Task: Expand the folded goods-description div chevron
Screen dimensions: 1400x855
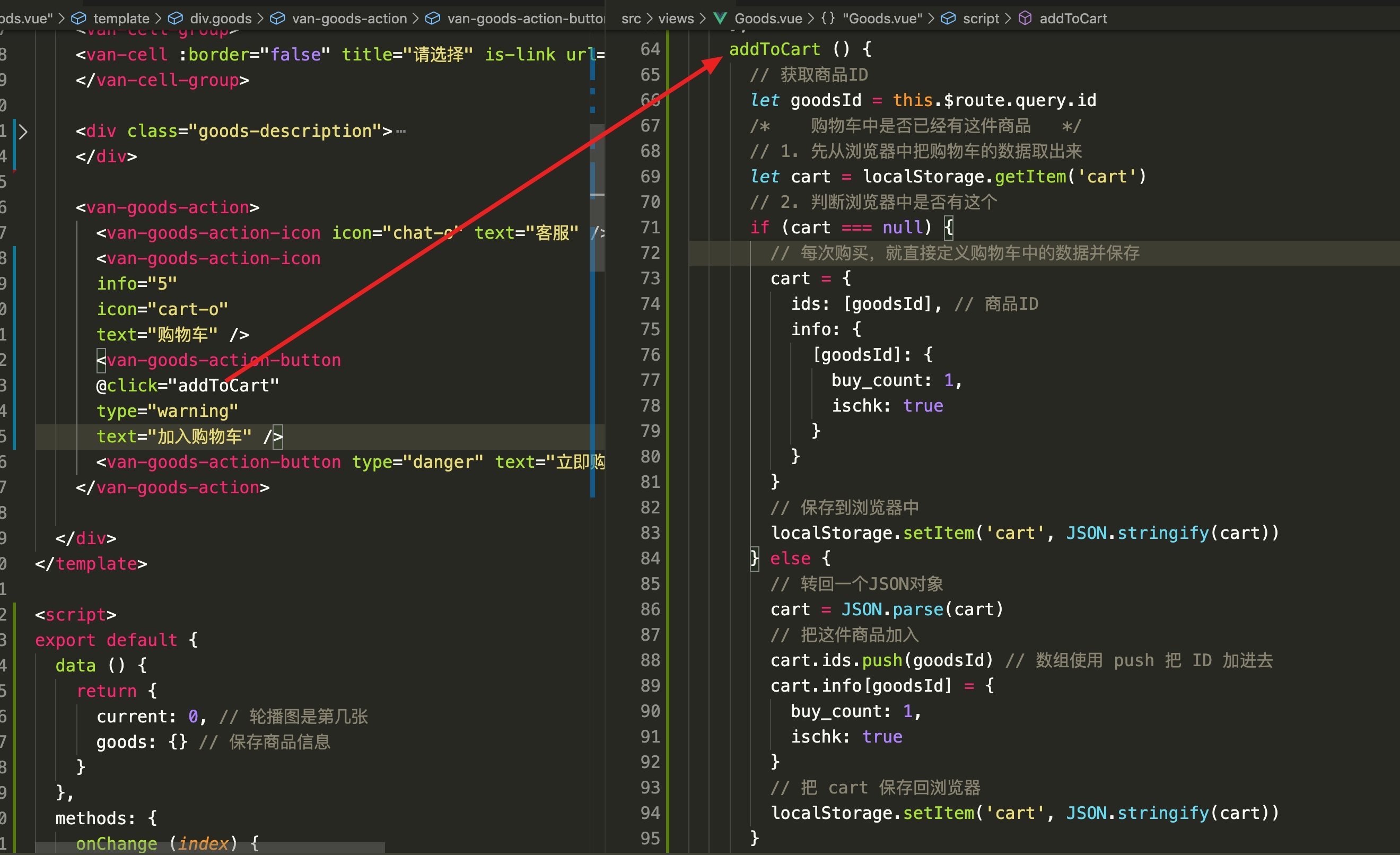Action: coord(23,131)
